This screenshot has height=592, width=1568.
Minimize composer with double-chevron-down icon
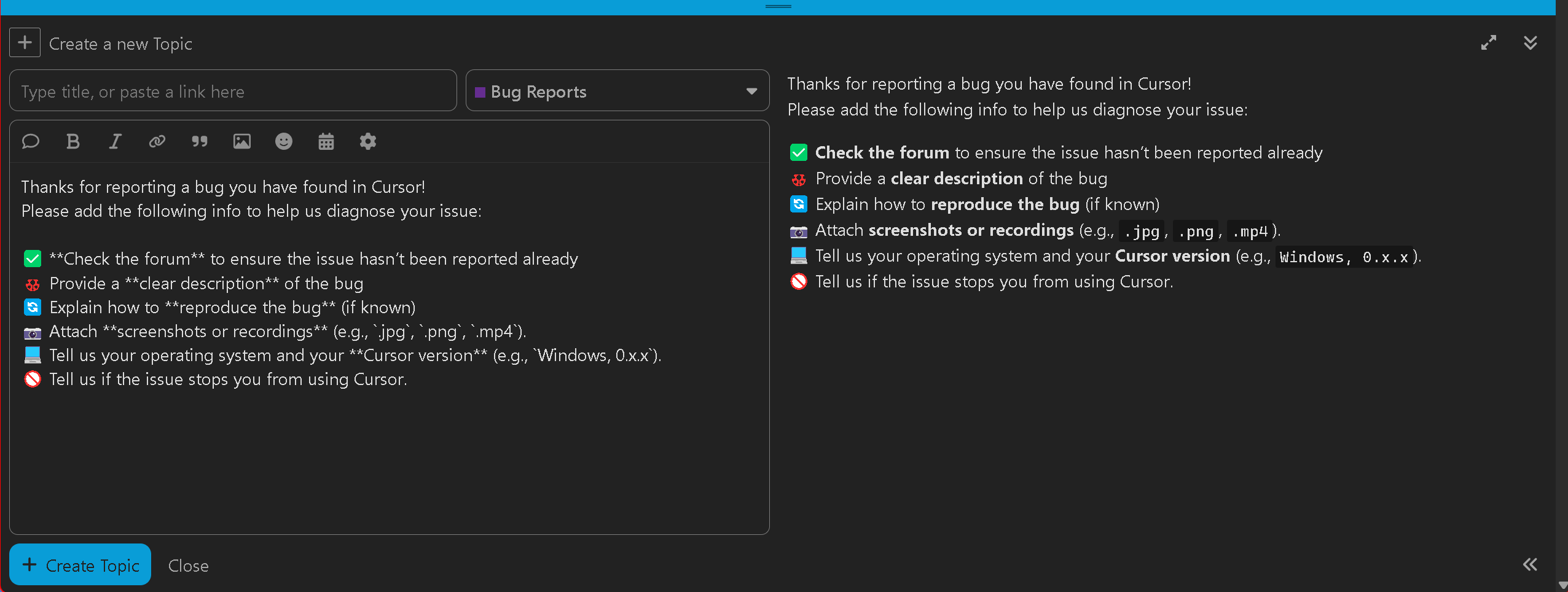[x=1531, y=42]
